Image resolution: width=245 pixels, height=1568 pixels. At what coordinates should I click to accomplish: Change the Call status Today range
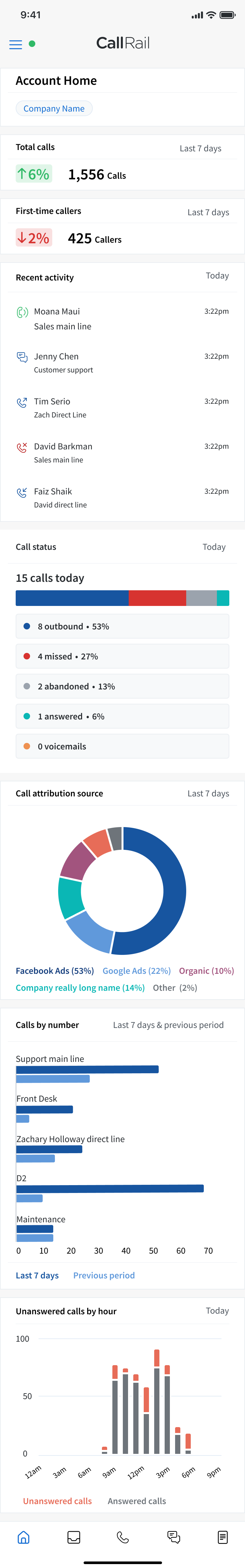coord(213,547)
